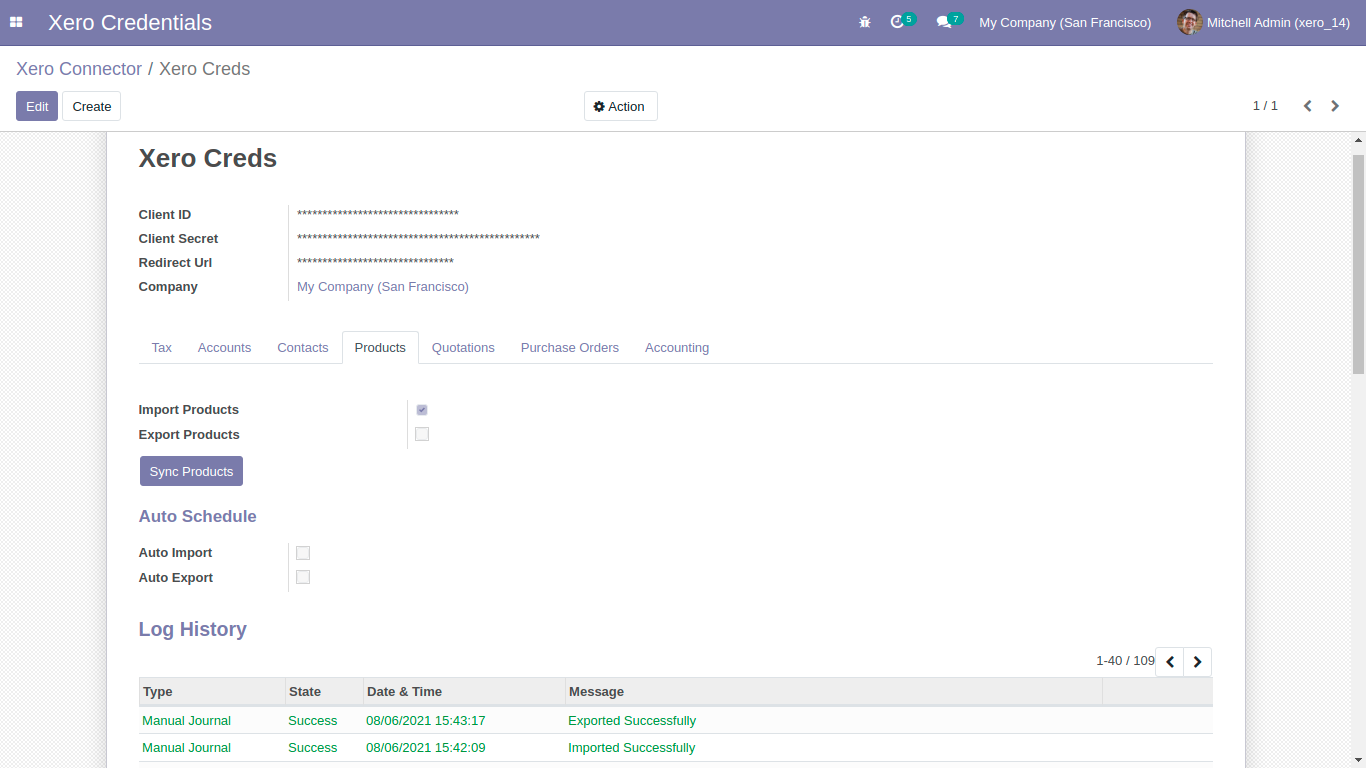Open the Action dropdown menu
This screenshot has width=1366, height=768.
tap(620, 106)
